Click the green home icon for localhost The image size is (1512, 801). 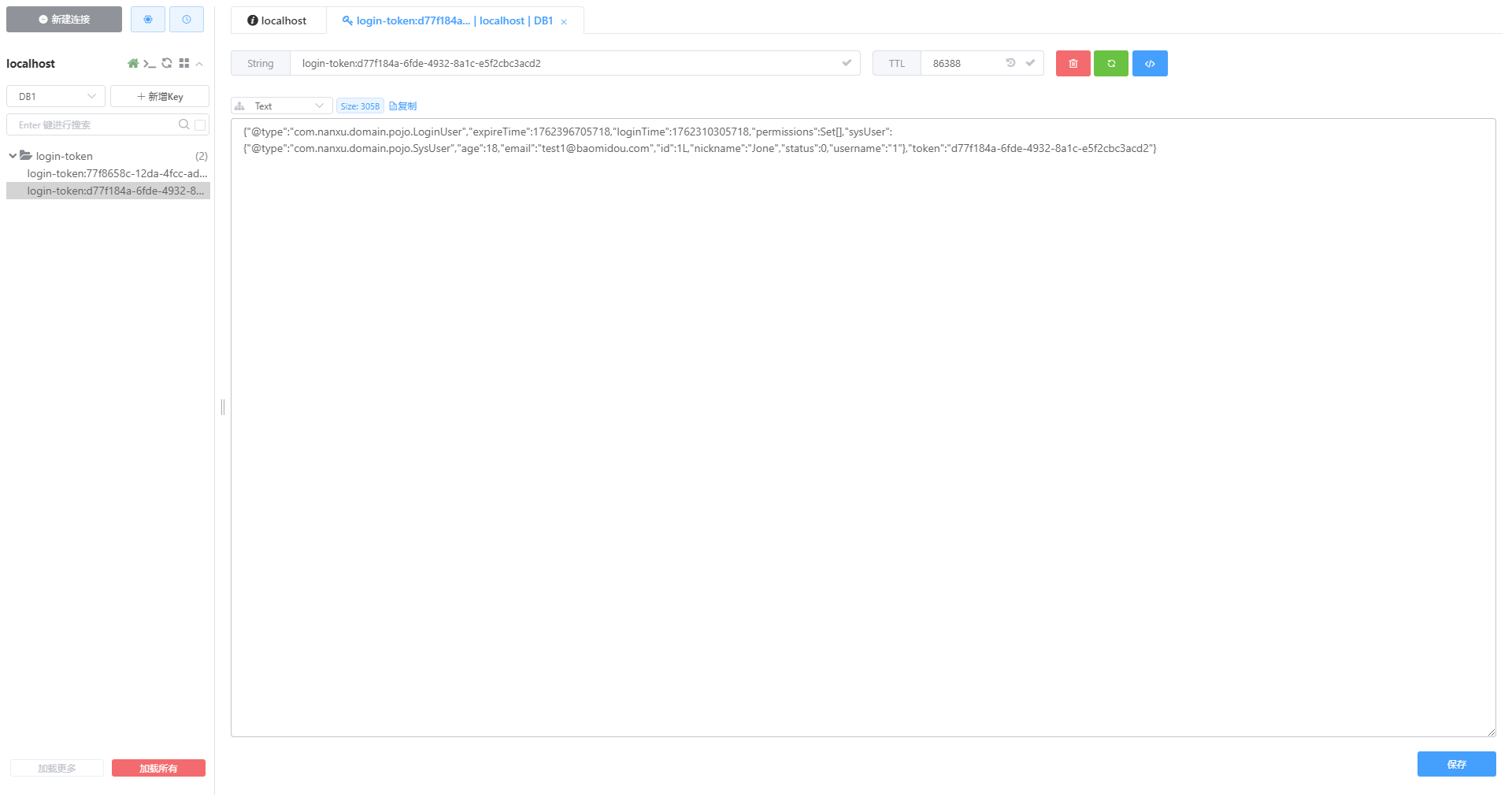[x=133, y=64]
